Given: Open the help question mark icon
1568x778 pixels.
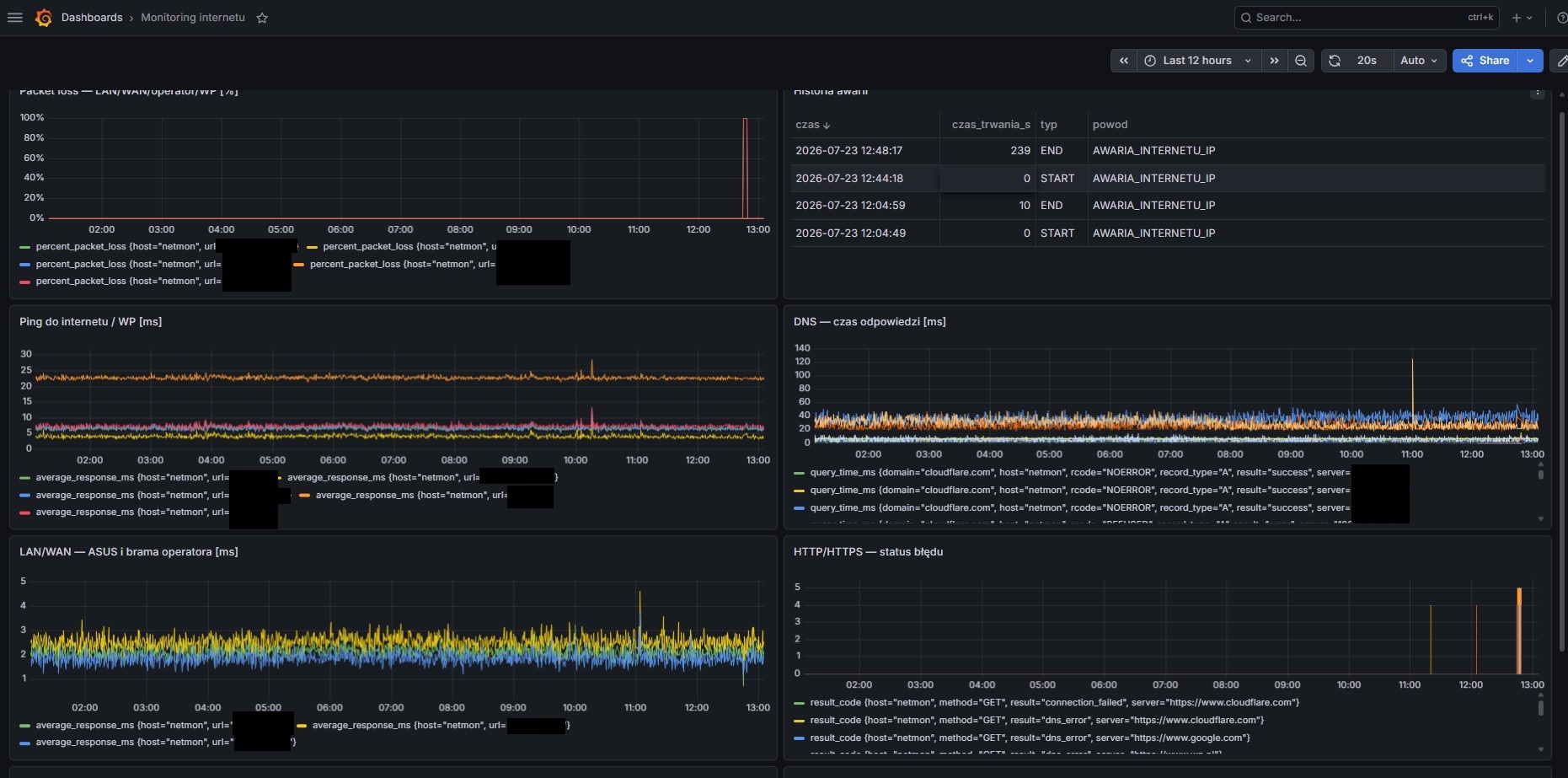Looking at the screenshot, I should point(1561,18).
